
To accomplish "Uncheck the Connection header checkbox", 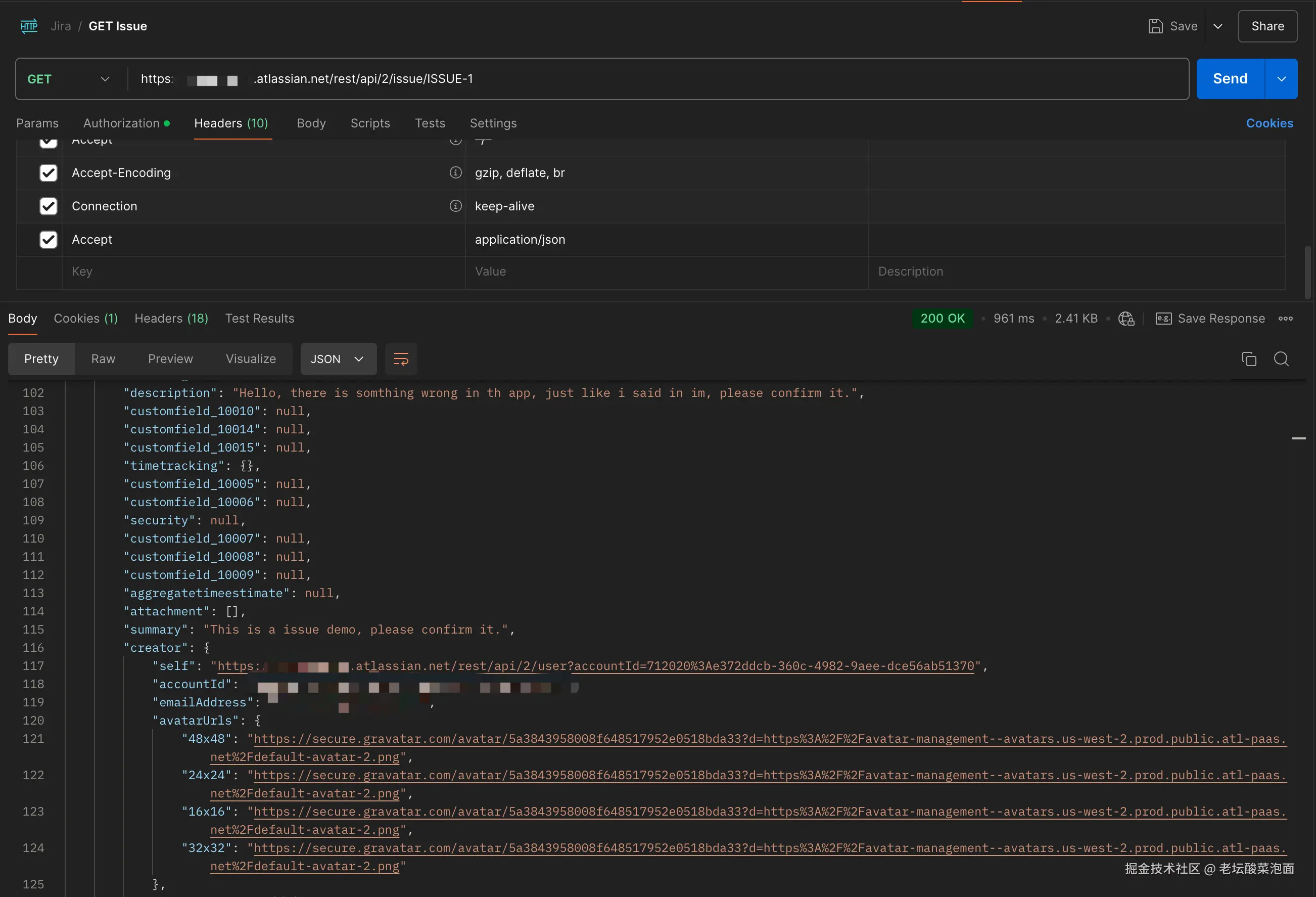I will [x=49, y=206].
